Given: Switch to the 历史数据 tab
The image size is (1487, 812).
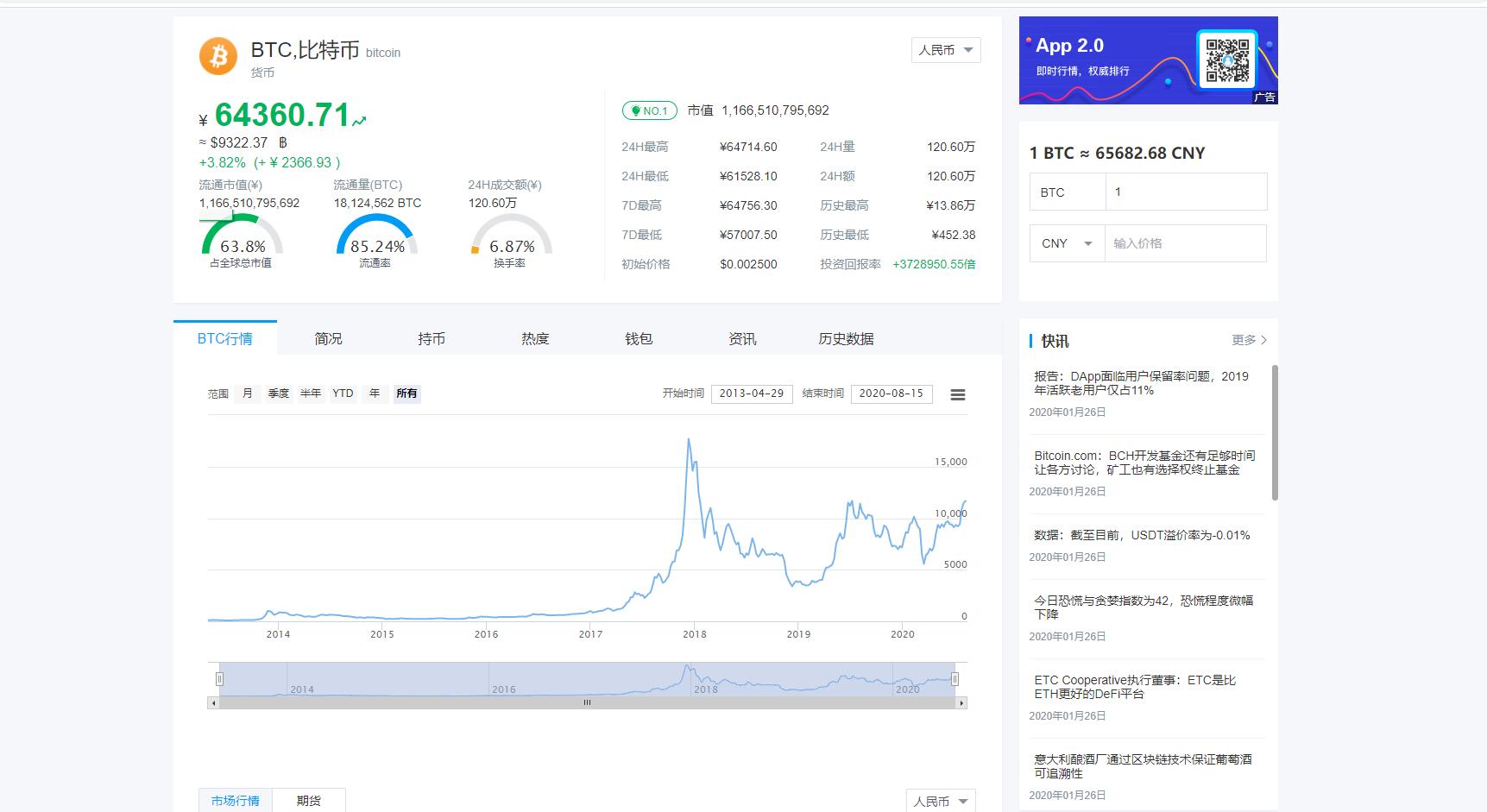Looking at the screenshot, I should pos(846,339).
